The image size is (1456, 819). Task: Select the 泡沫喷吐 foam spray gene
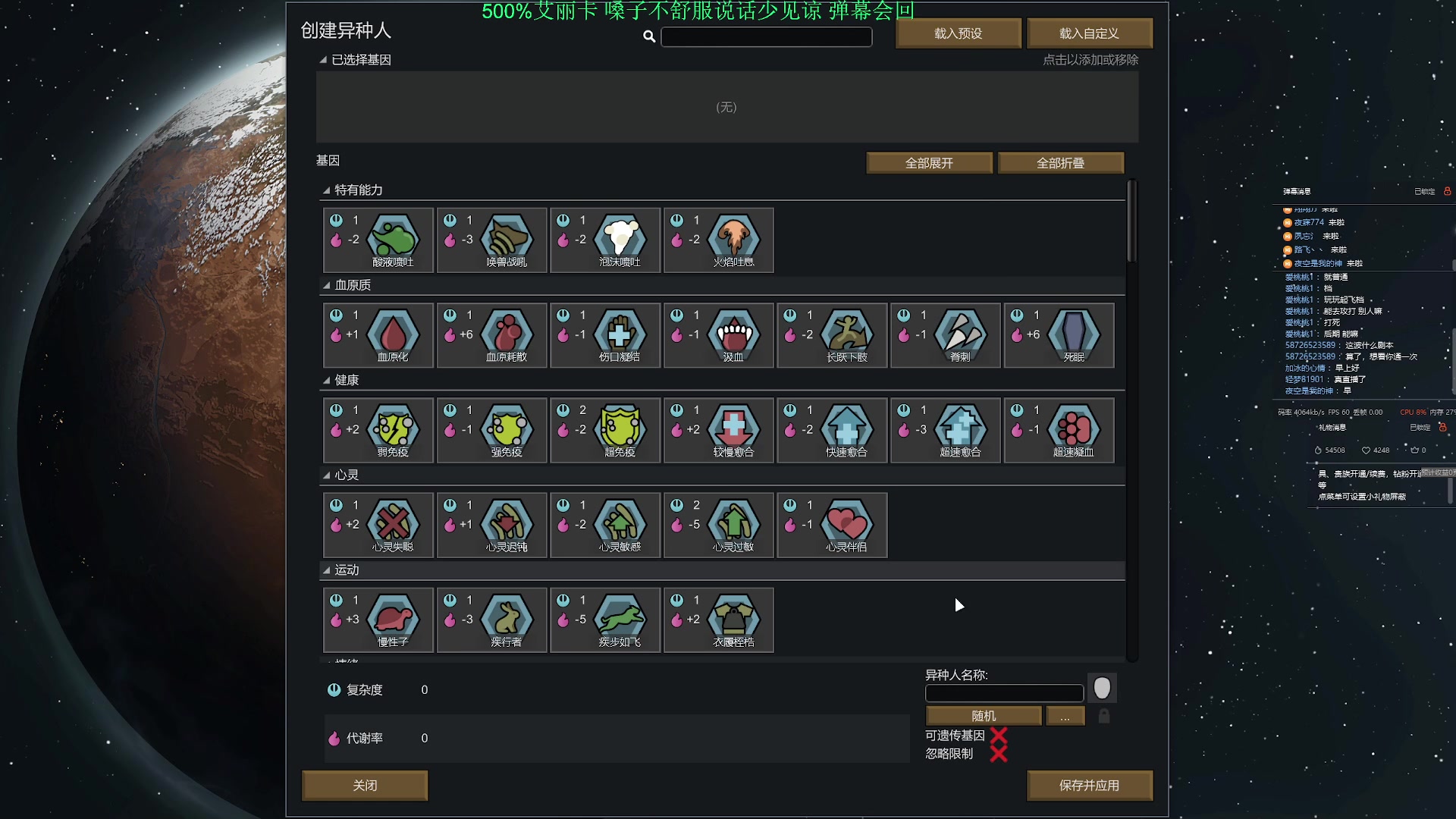[605, 240]
